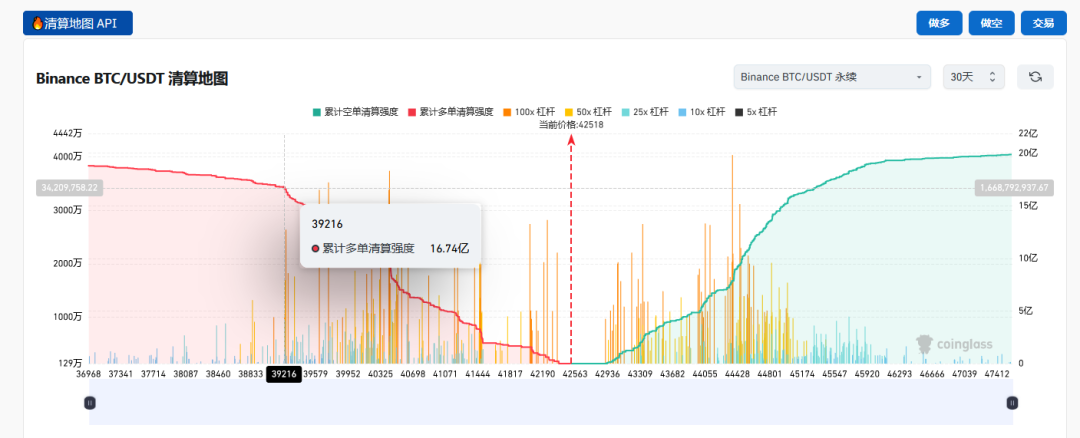Click the fire icon in API button
Viewport: 1080px width, 438px height.
37,23
